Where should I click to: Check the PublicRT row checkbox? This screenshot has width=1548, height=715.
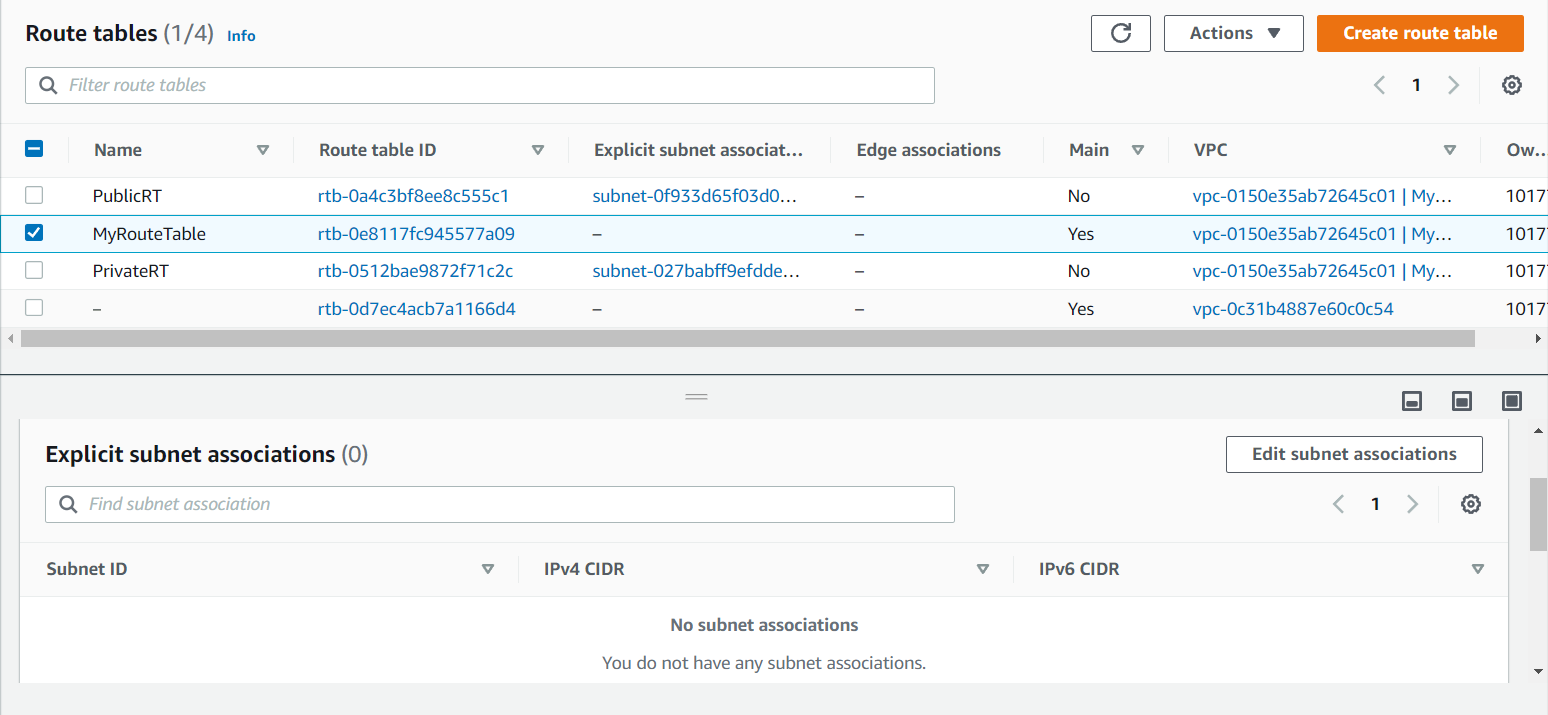tap(34, 195)
